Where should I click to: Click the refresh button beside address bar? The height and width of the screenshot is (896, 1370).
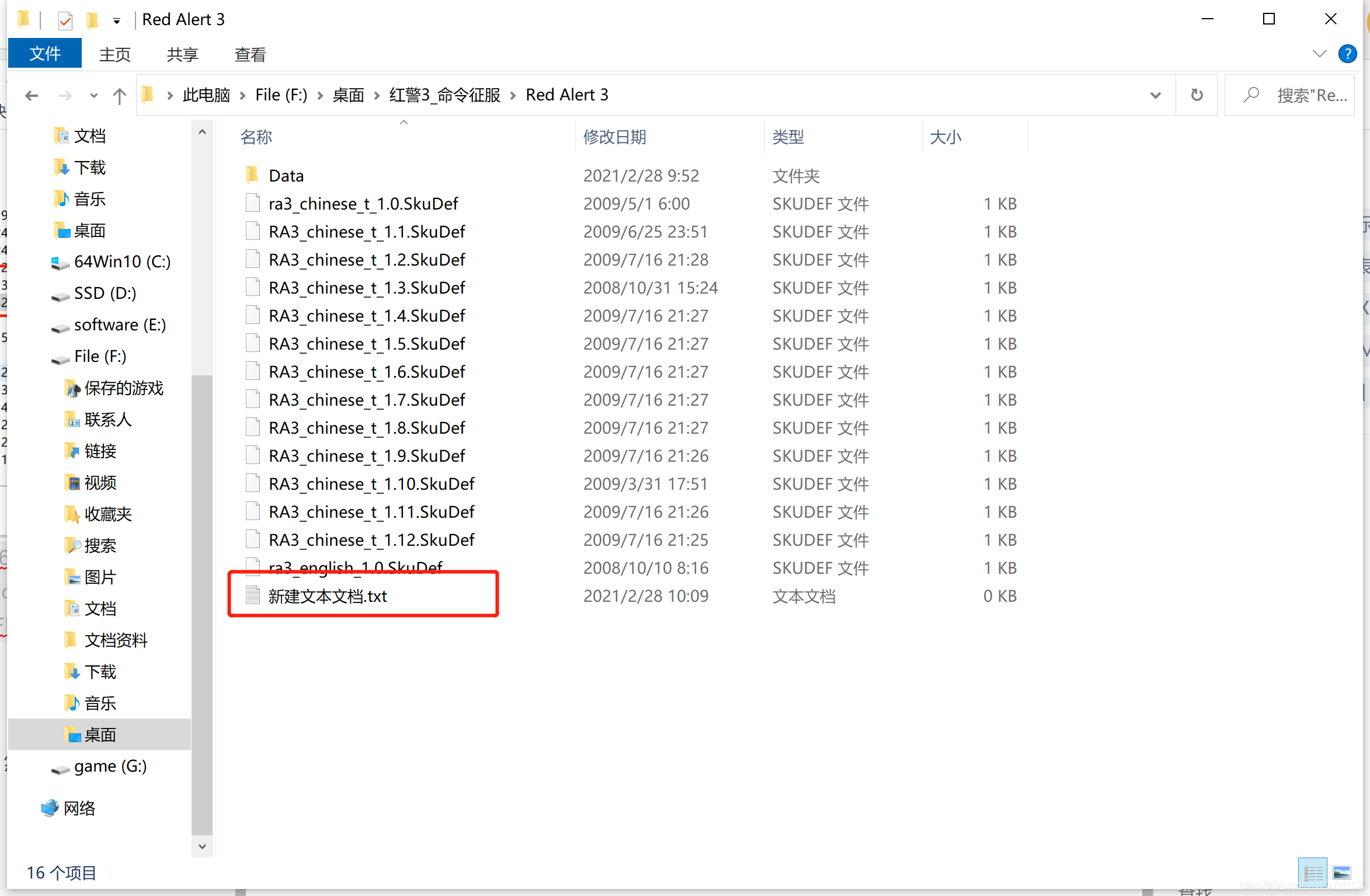[1197, 95]
